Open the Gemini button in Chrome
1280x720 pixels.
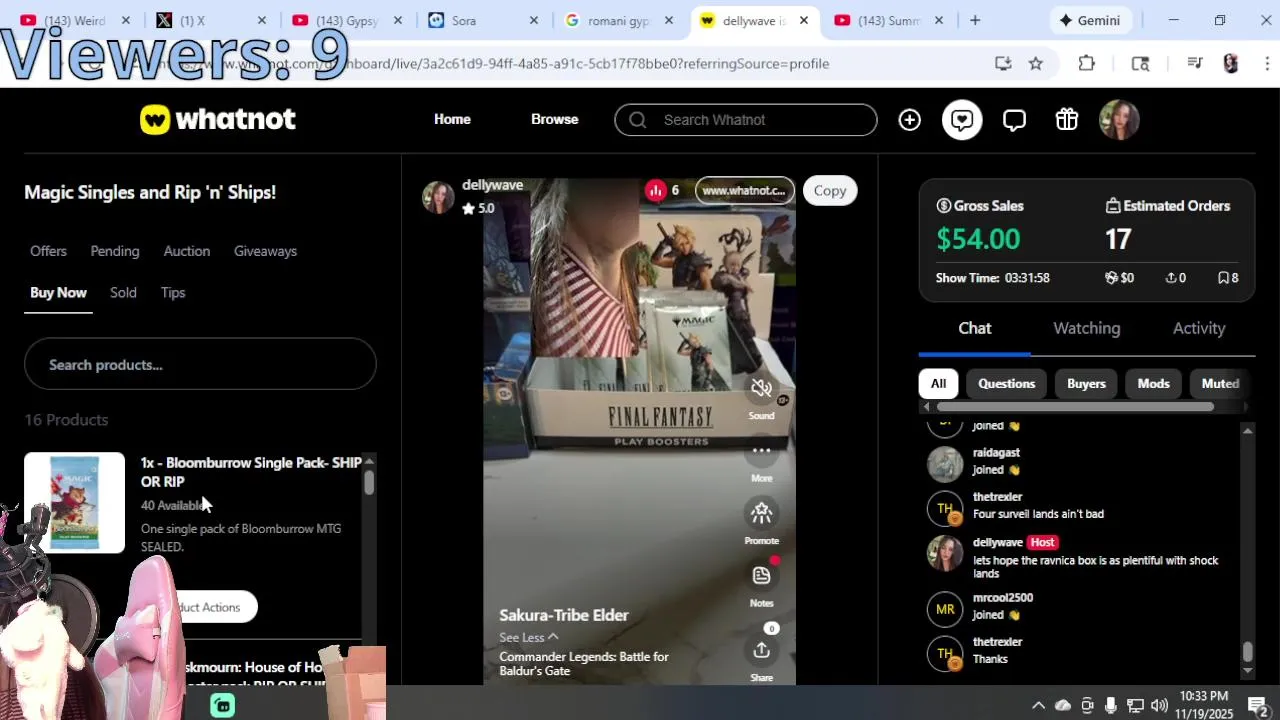pos(1091,20)
